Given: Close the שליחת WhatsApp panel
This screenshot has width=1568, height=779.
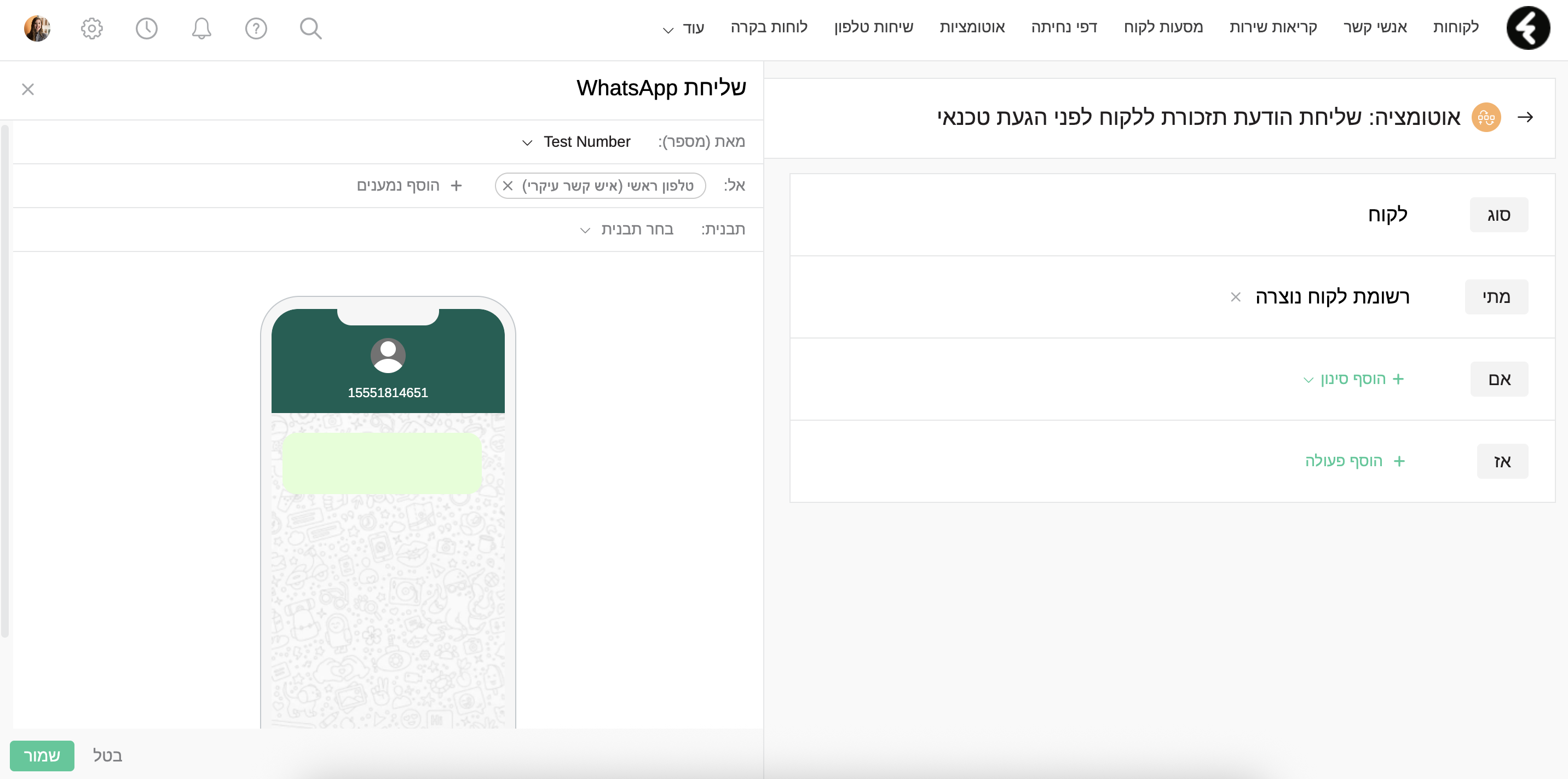Looking at the screenshot, I should [28, 89].
